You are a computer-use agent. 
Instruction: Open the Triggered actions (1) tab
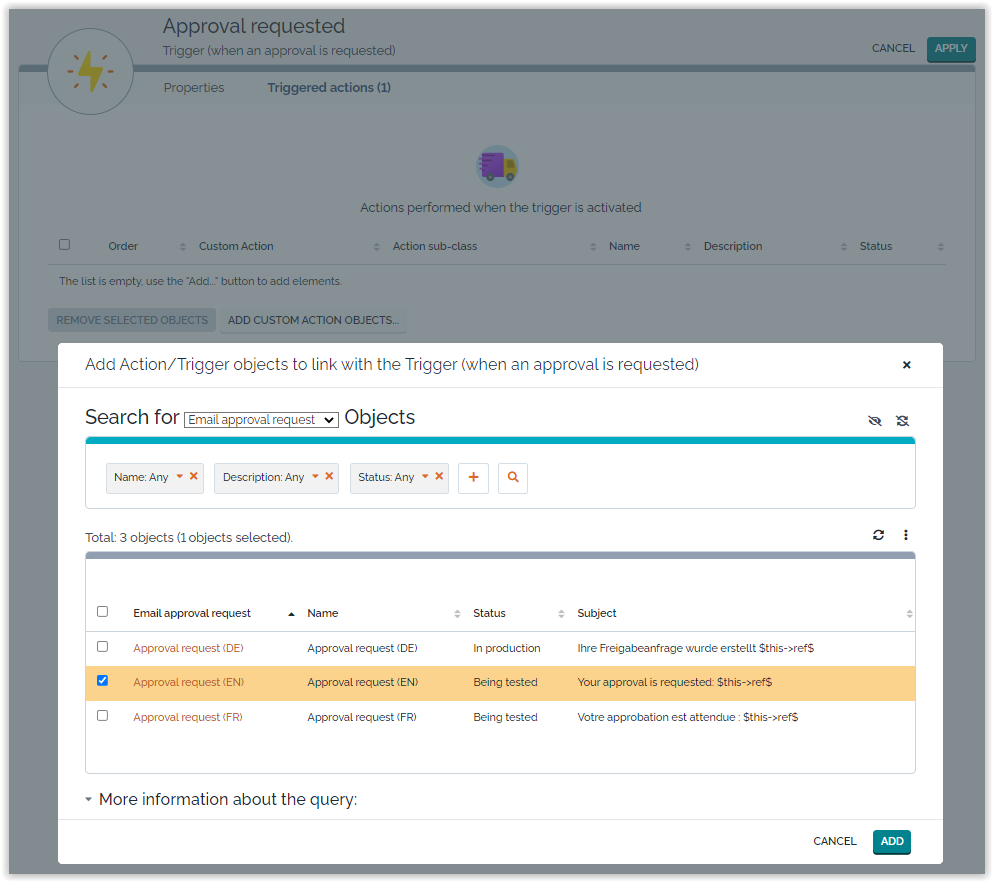click(x=329, y=88)
